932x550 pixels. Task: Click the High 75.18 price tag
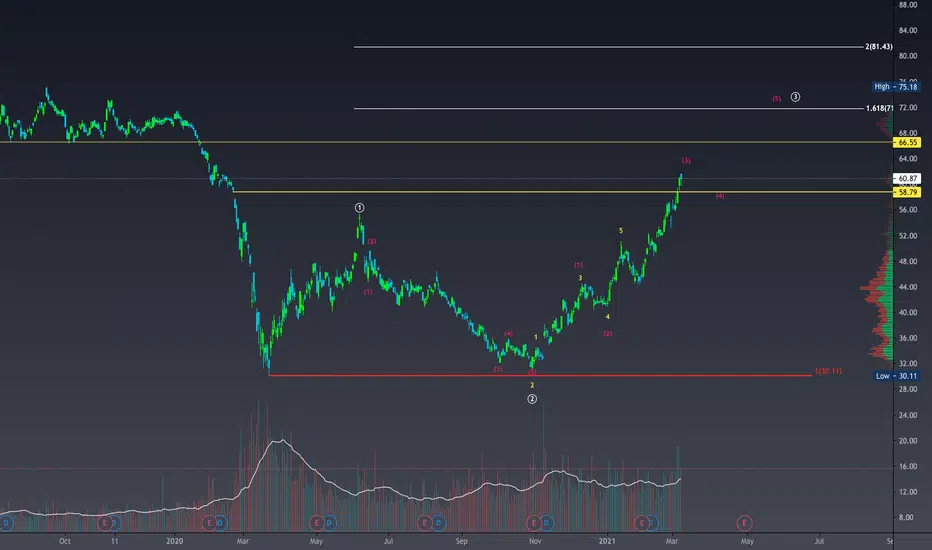coord(896,87)
